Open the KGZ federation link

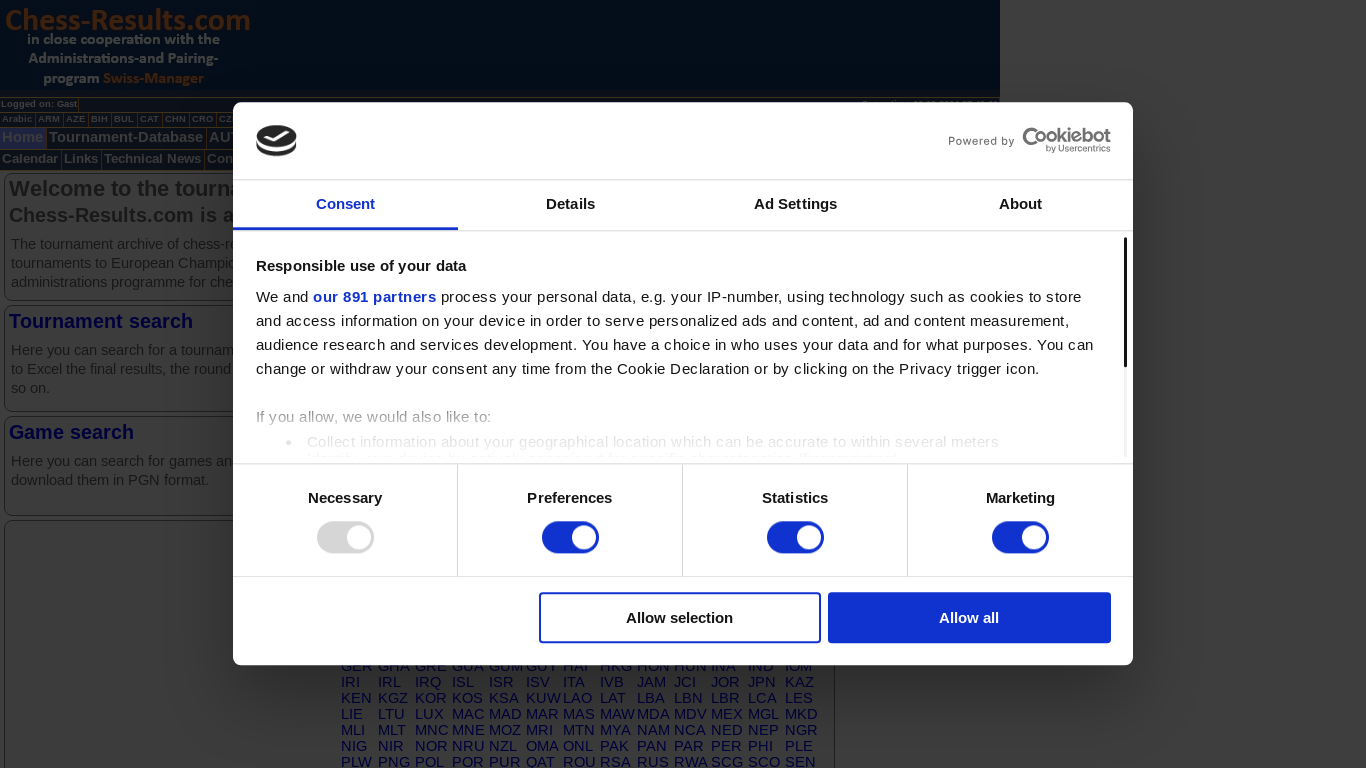393,698
